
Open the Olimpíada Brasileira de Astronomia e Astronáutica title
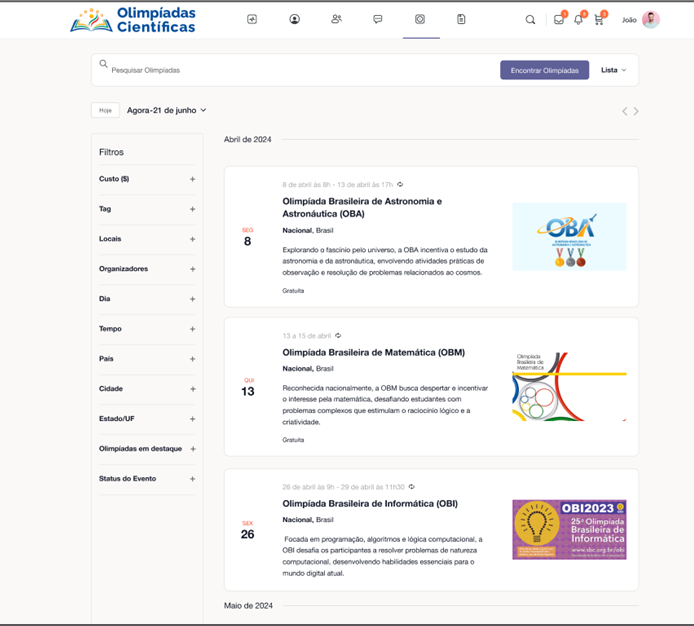coord(362,207)
